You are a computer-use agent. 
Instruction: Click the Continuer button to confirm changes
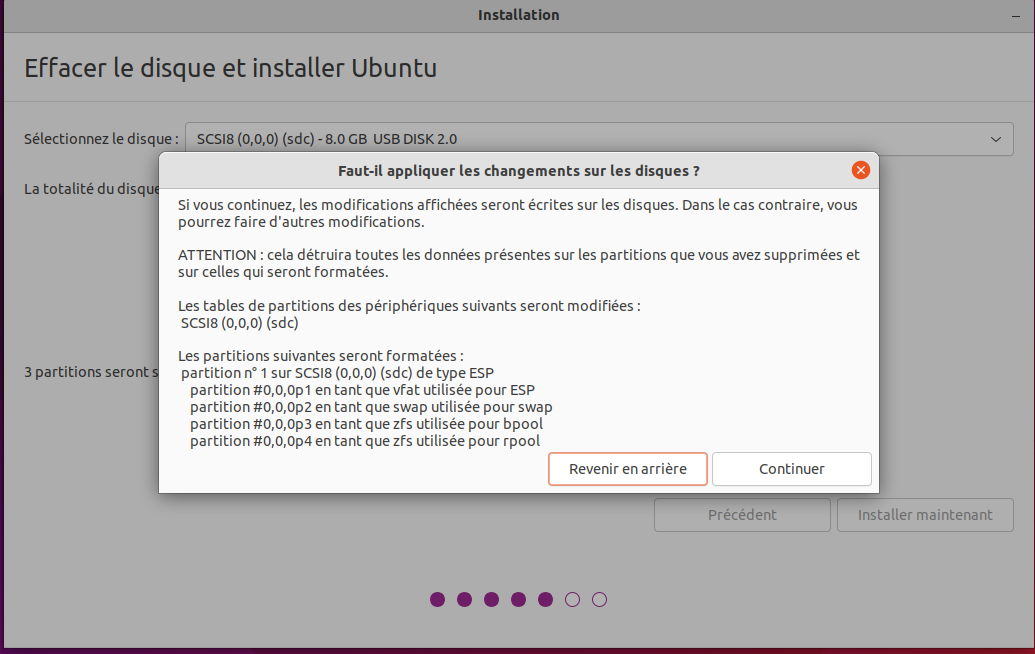pos(791,469)
